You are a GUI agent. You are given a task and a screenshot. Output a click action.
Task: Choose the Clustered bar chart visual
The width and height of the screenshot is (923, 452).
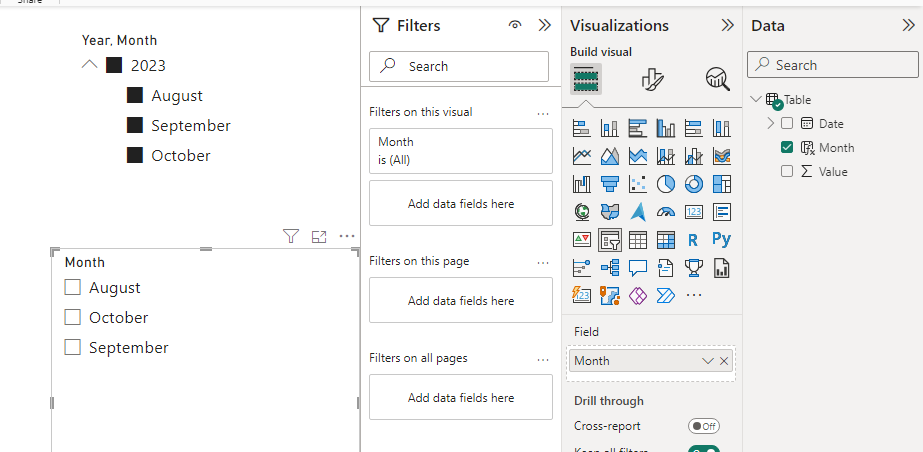pos(638,128)
